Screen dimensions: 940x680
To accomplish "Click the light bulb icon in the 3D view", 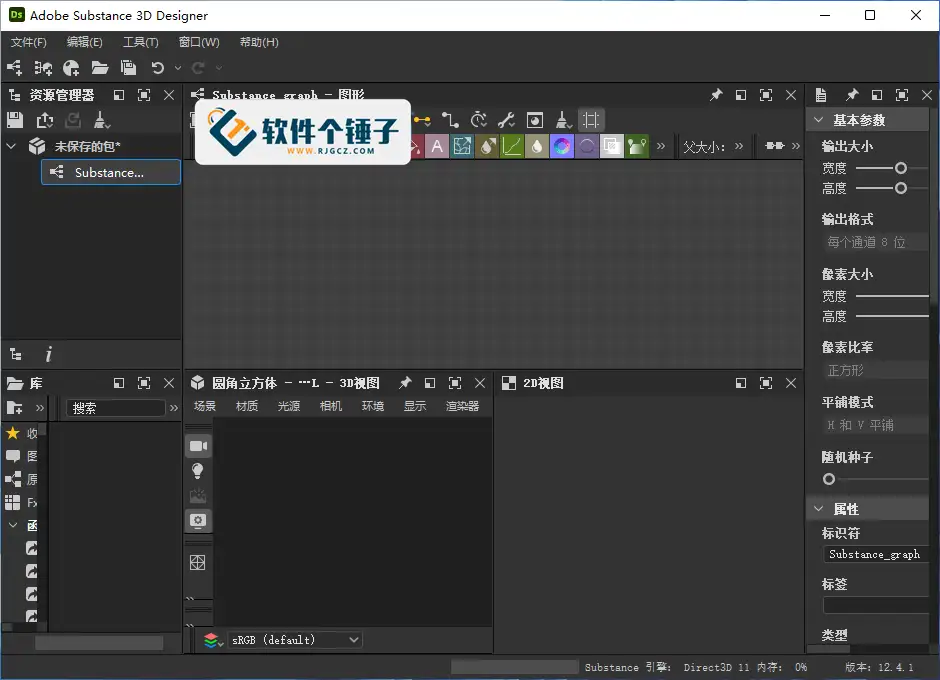I will click(198, 471).
